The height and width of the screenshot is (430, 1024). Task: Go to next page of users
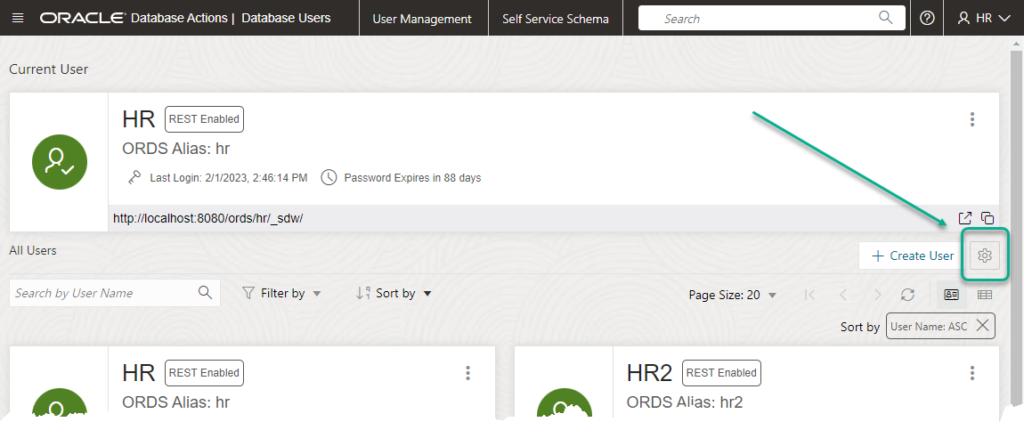pyautogui.click(x=877, y=295)
